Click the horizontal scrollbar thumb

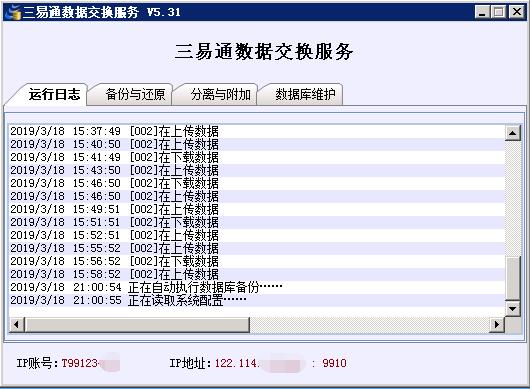coord(137,325)
